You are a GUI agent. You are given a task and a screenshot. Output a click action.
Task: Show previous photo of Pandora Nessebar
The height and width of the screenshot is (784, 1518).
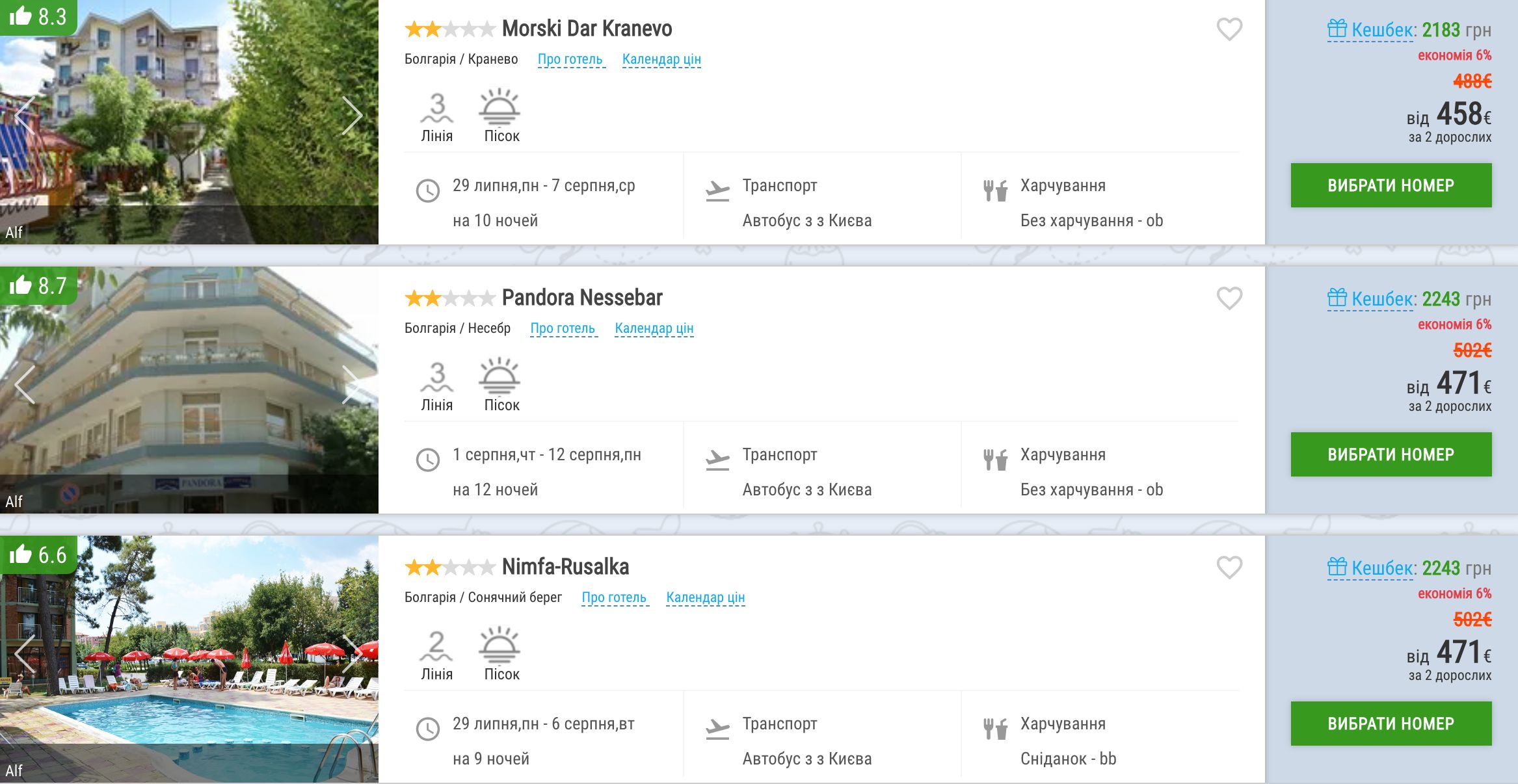25,385
